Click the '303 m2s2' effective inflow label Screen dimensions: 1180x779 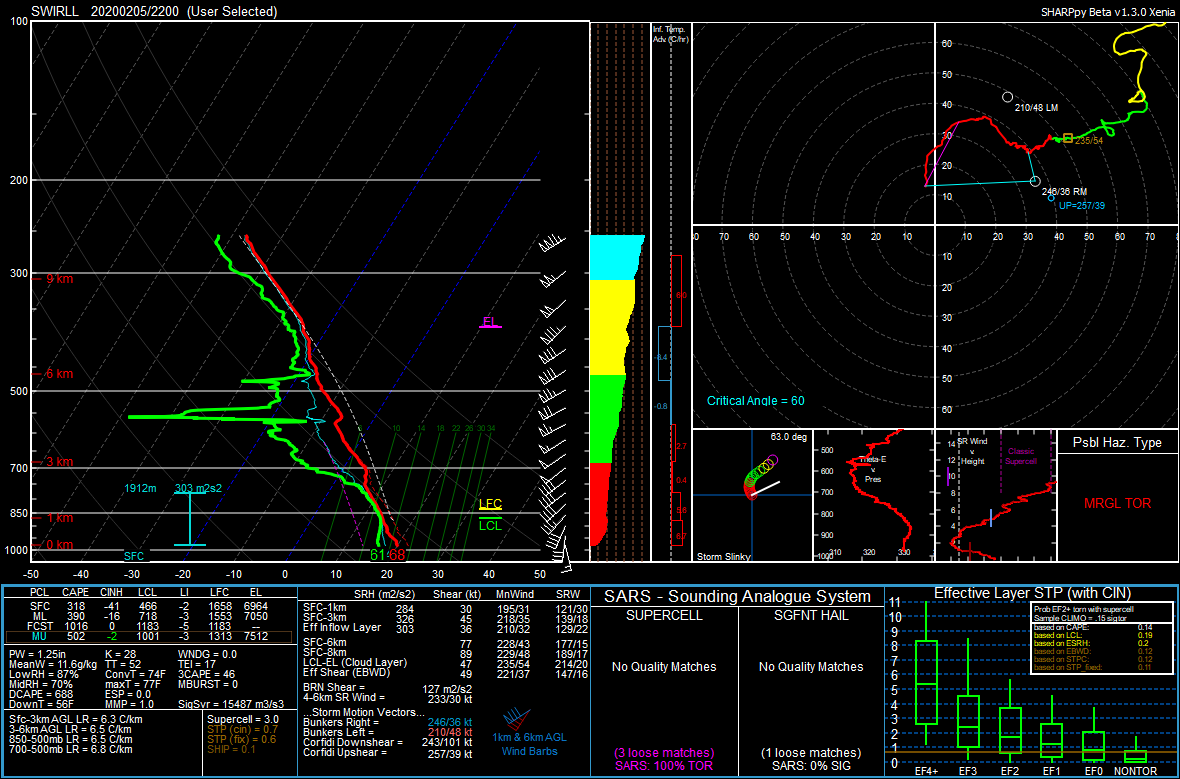(198, 488)
